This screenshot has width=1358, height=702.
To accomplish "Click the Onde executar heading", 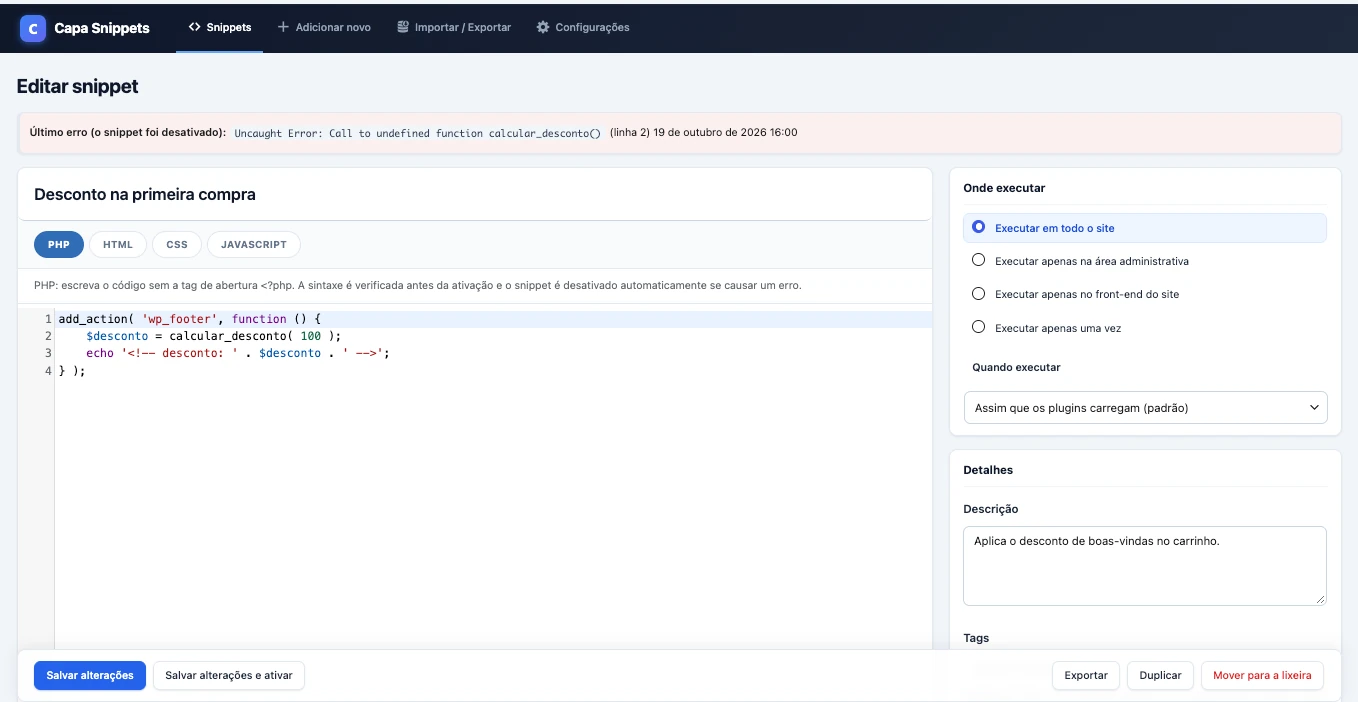I will tap(1004, 188).
